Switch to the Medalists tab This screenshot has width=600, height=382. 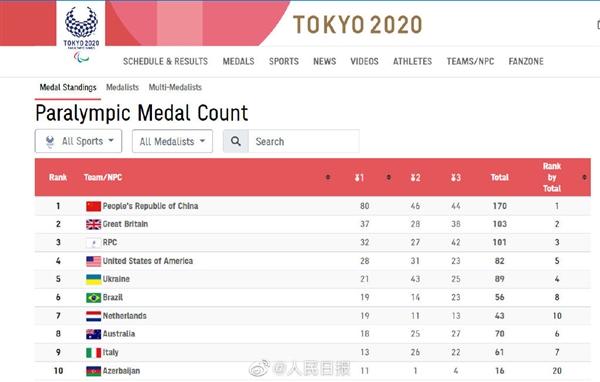(x=122, y=87)
